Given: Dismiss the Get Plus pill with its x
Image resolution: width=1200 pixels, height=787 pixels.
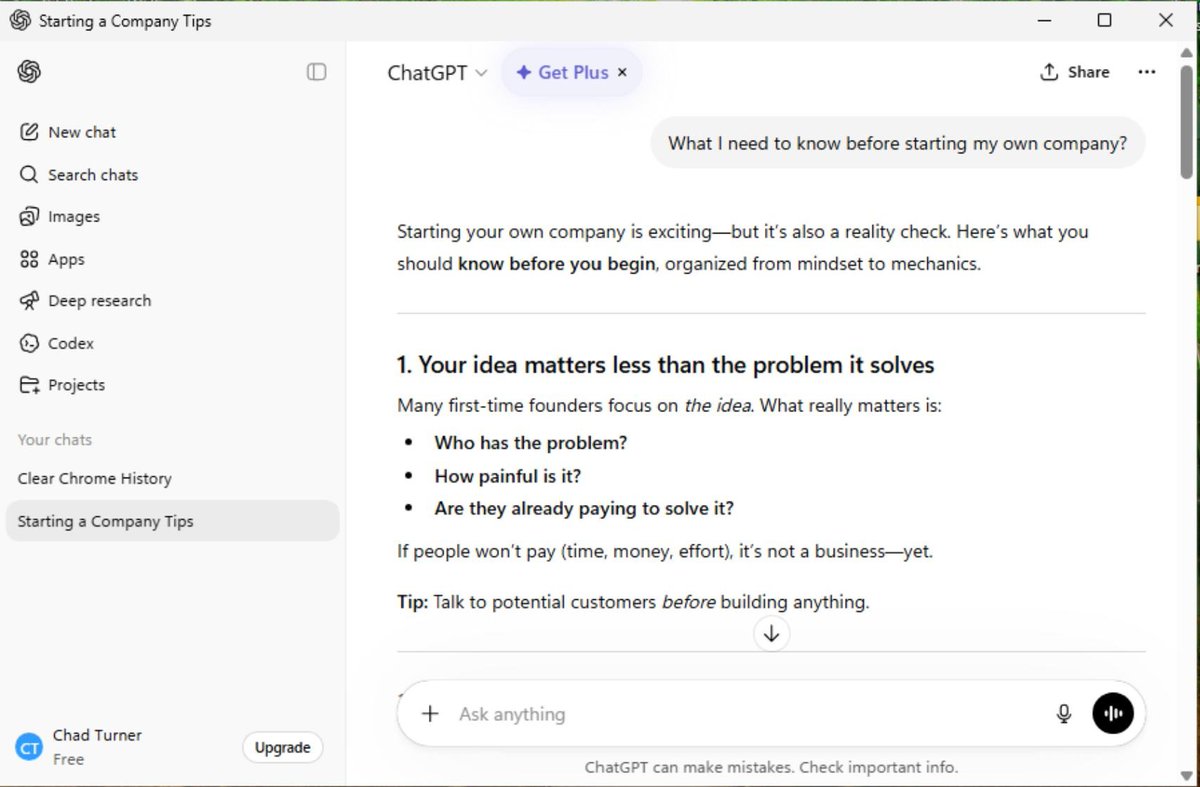Looking at the screenshot, I should 622,72.
